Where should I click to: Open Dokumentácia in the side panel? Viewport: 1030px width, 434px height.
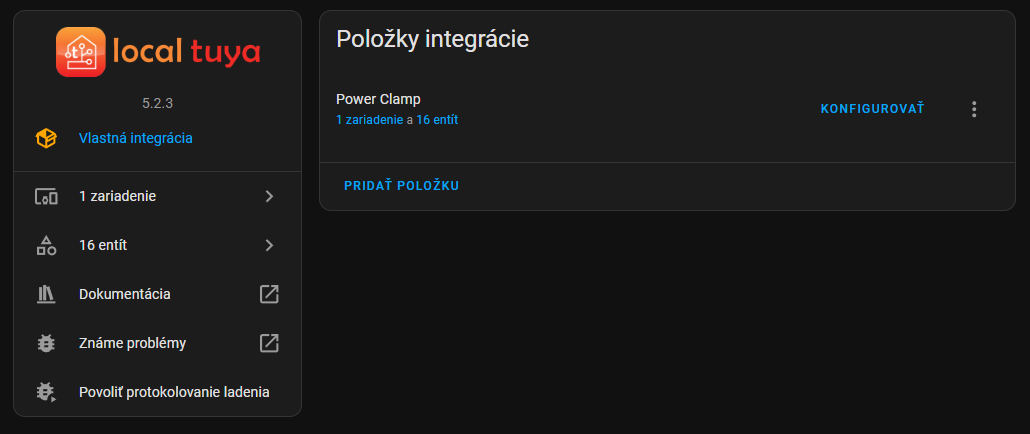pos(125,294)
